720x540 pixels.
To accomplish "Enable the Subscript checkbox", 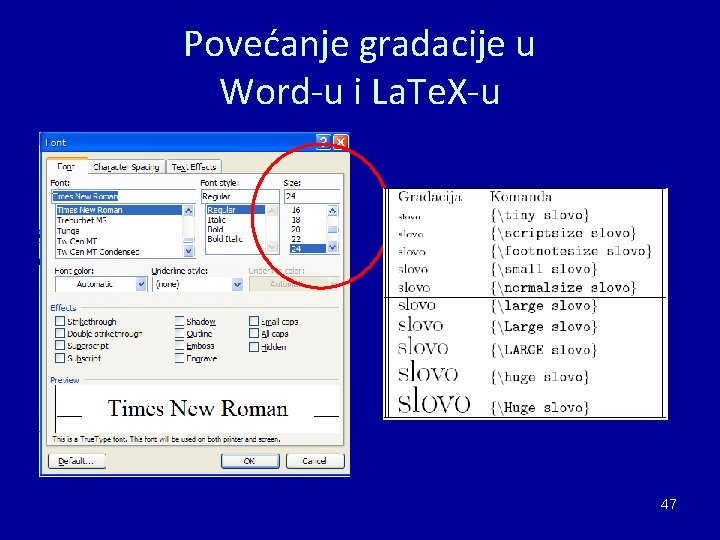I will click(x=60, y=358).
